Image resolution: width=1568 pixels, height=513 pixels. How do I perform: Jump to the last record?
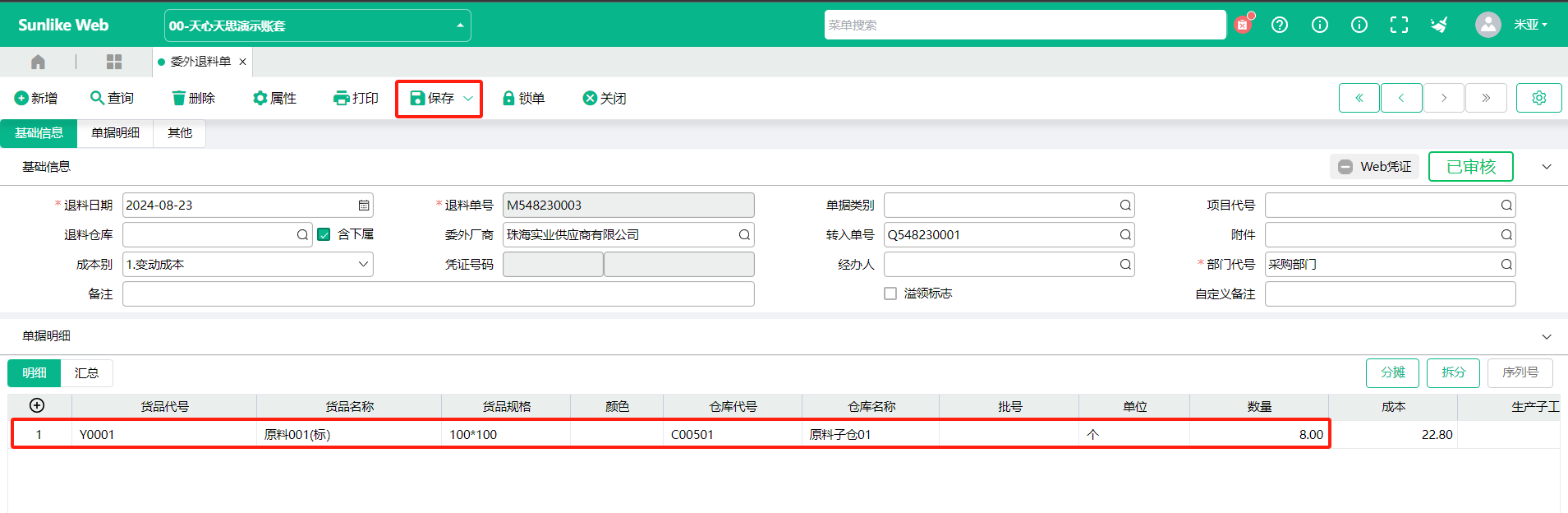tap(1486, 98)
